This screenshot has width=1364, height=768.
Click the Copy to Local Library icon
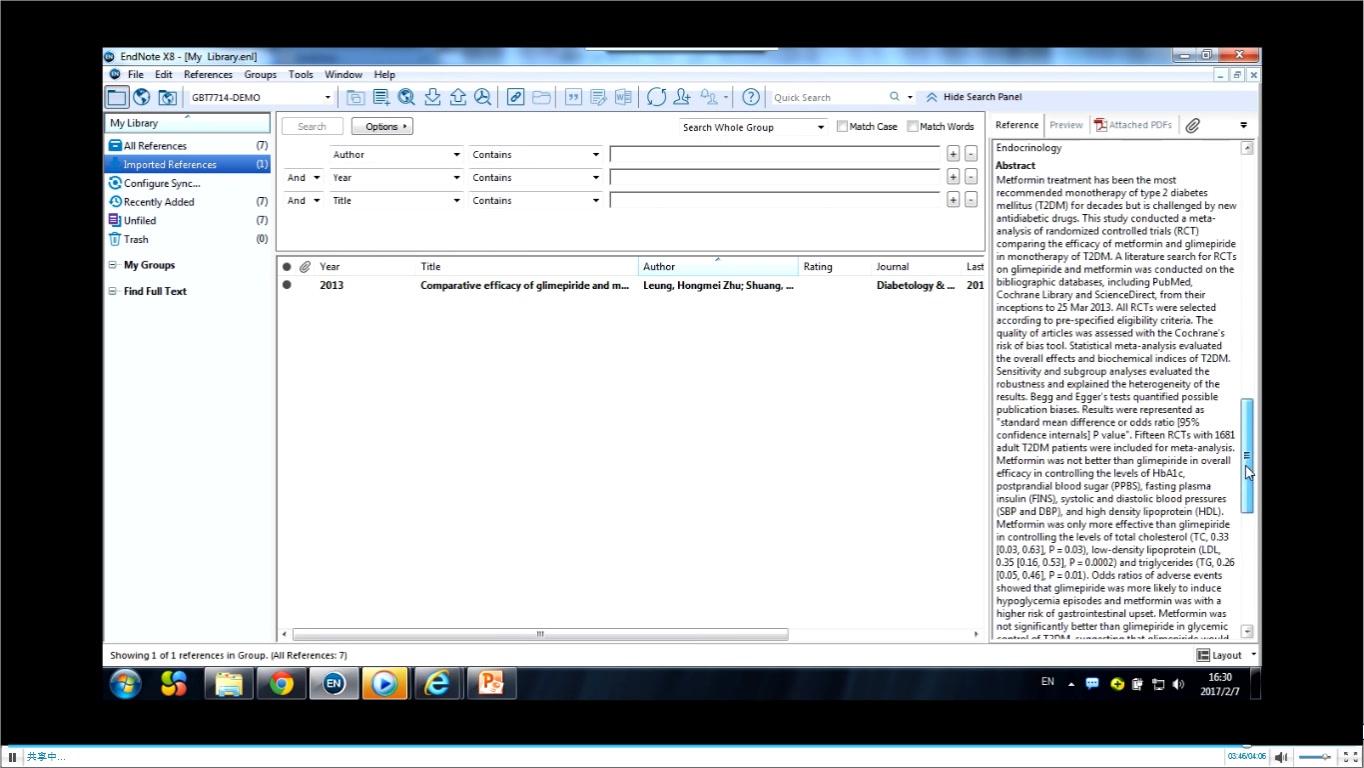click(x=355, y=97)
